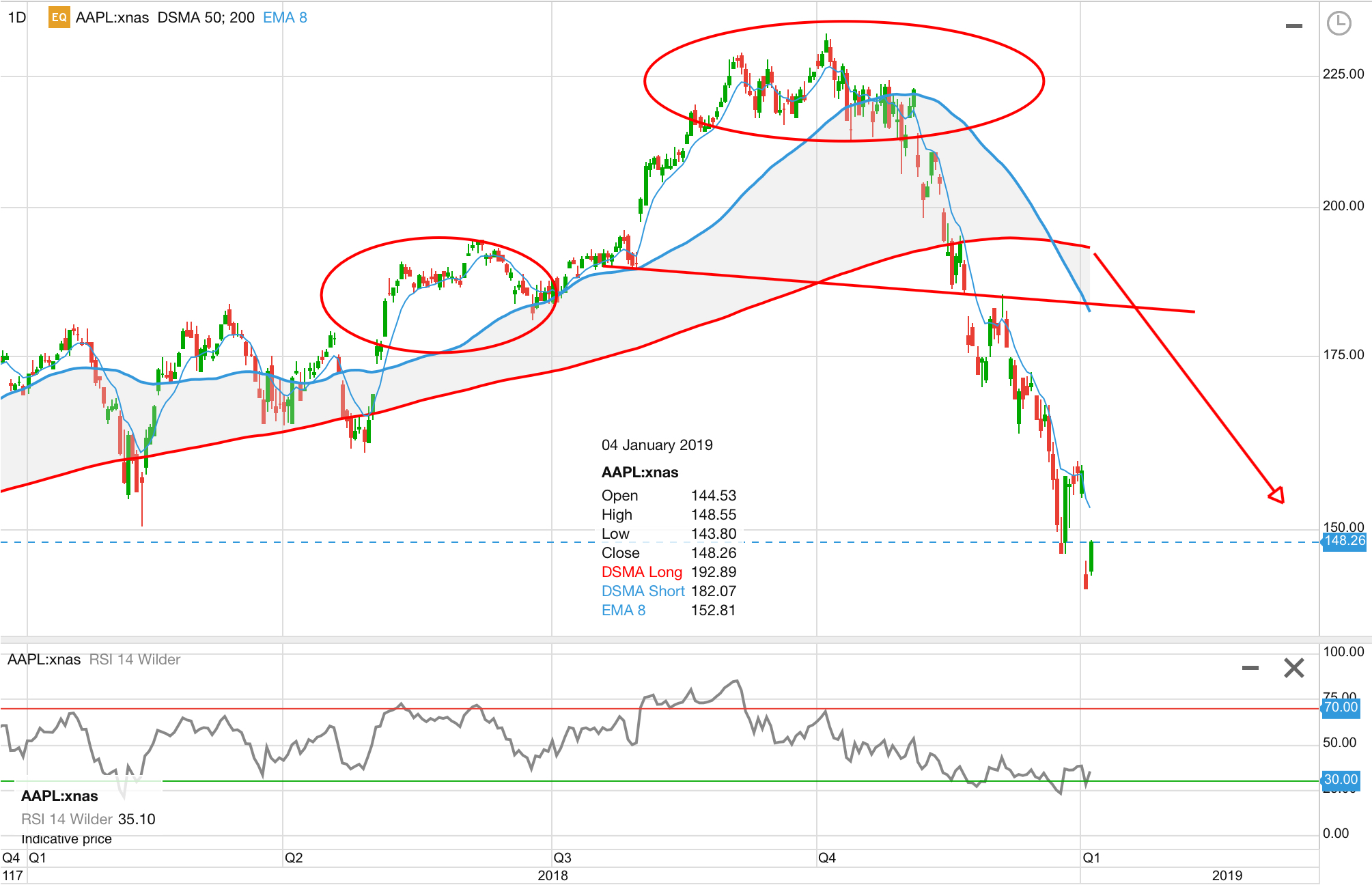Click the 148.26 current price tag
1372x885 pixels.
1344,542
